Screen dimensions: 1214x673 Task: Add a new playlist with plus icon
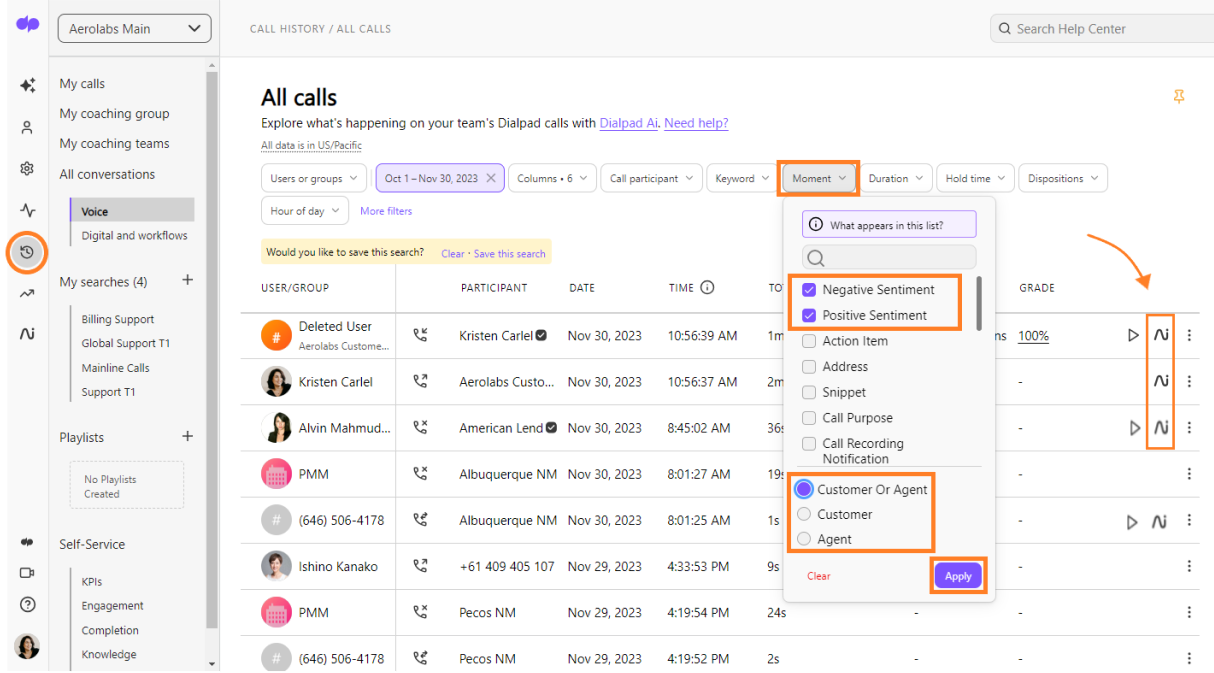tap(187, 437)
